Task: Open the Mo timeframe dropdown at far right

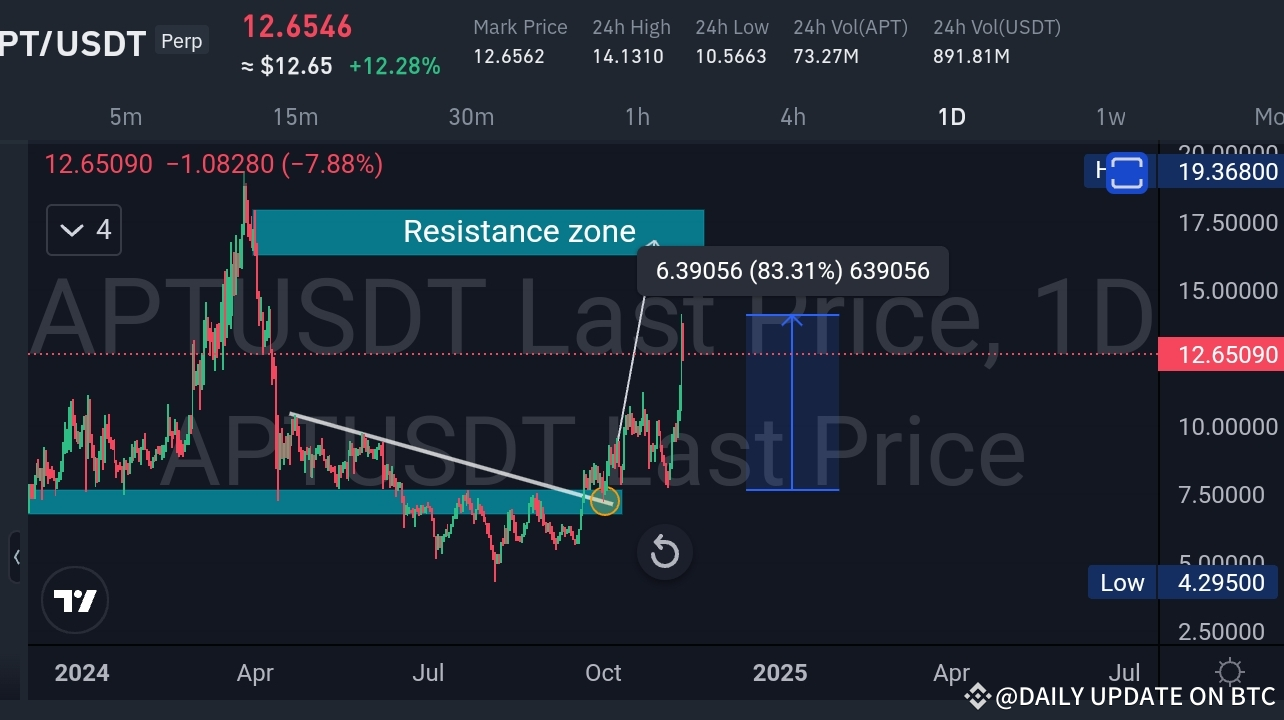Action: click(1270, 117)
